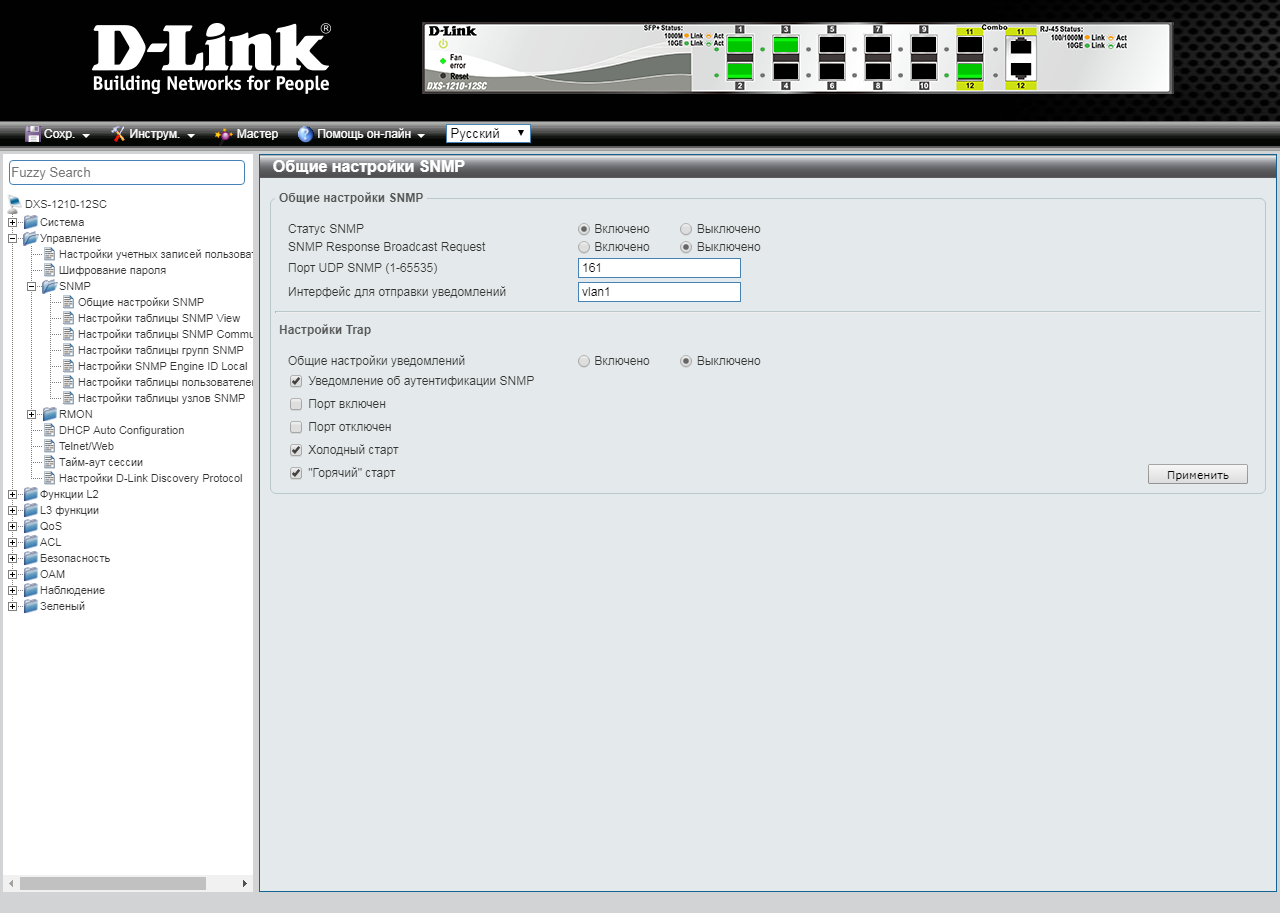Pick SFP+ port 7 on the switch diagram
The height and width of the screenshot is (913, 1280).
pos(878,44)
